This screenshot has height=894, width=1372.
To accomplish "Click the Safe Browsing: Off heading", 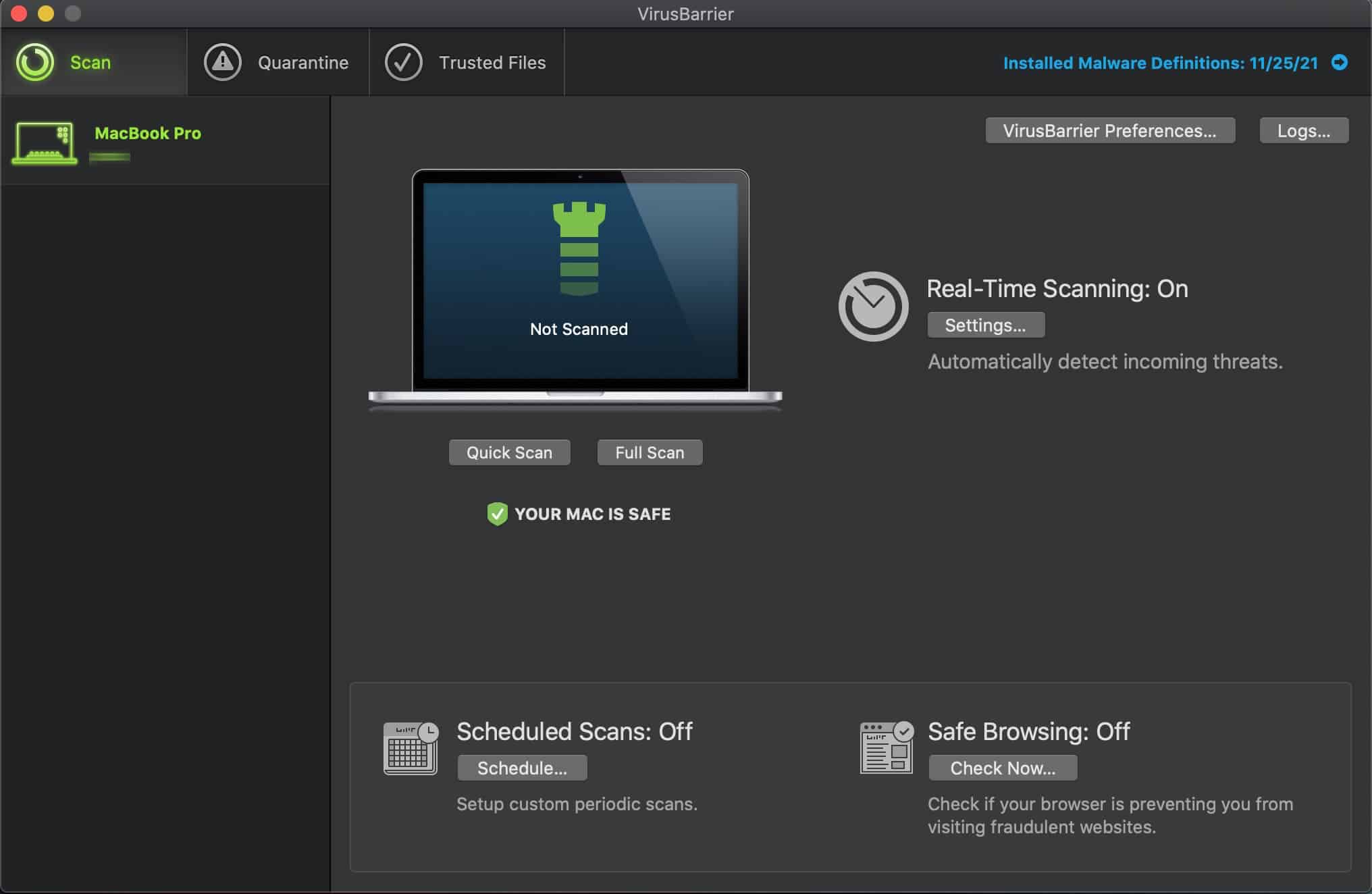I will pyautogui.click(x=1029, y=731).
